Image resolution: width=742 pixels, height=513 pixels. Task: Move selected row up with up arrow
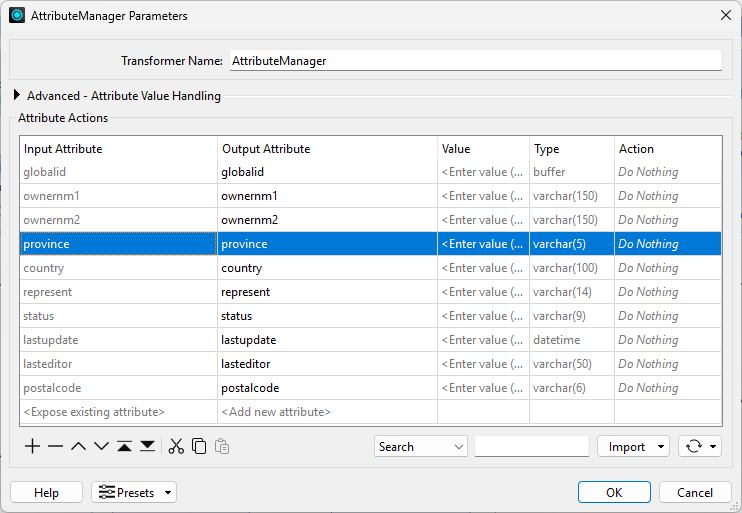pos(78,447)
